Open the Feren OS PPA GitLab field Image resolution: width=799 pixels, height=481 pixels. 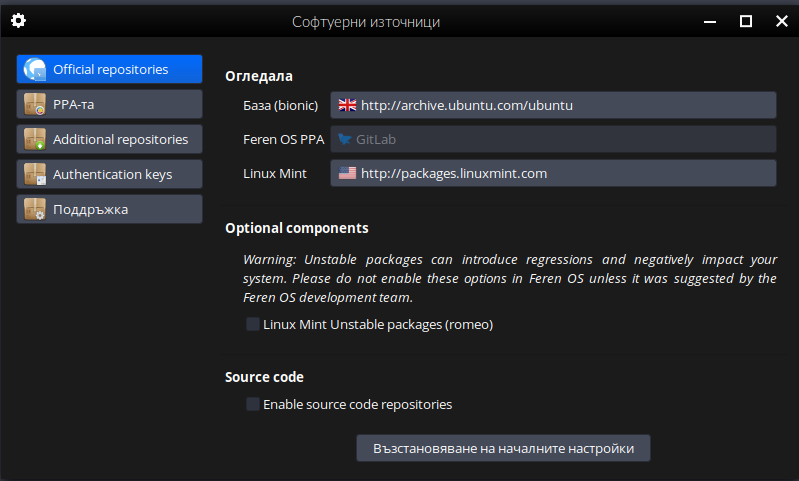(x=553, y=139)
